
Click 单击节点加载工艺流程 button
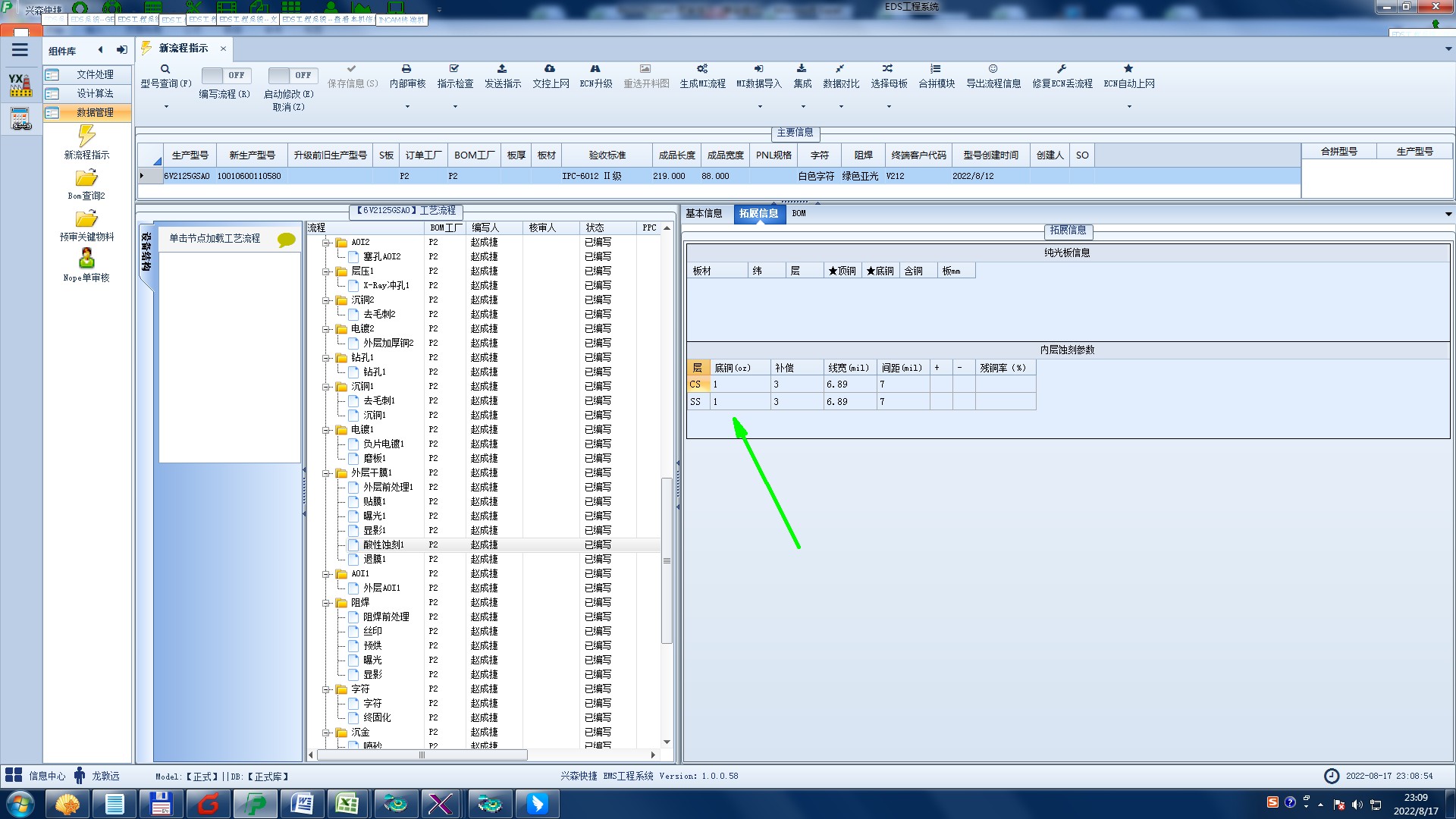tap(215, 238)
